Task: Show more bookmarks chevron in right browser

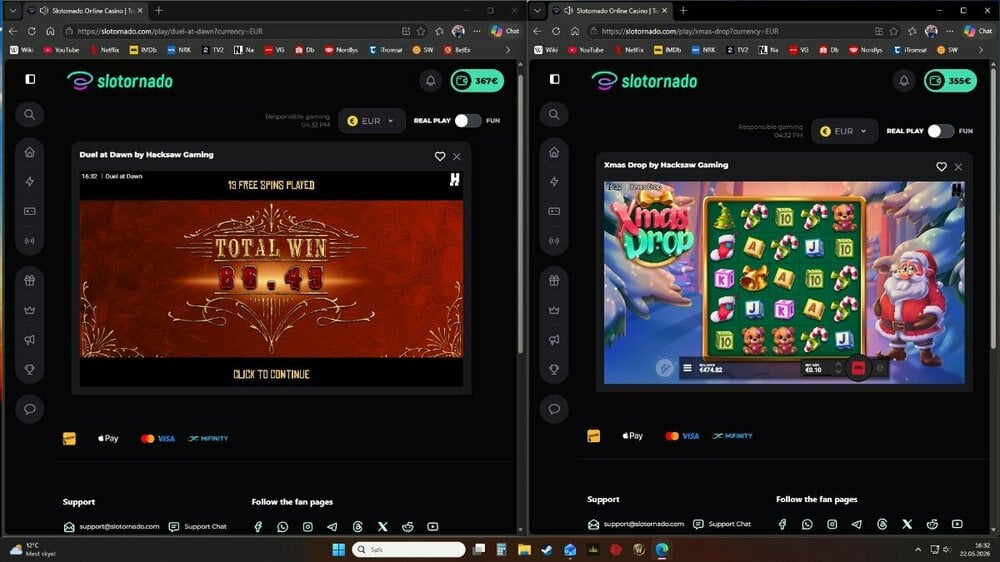Action: click(x=981, y=50)
